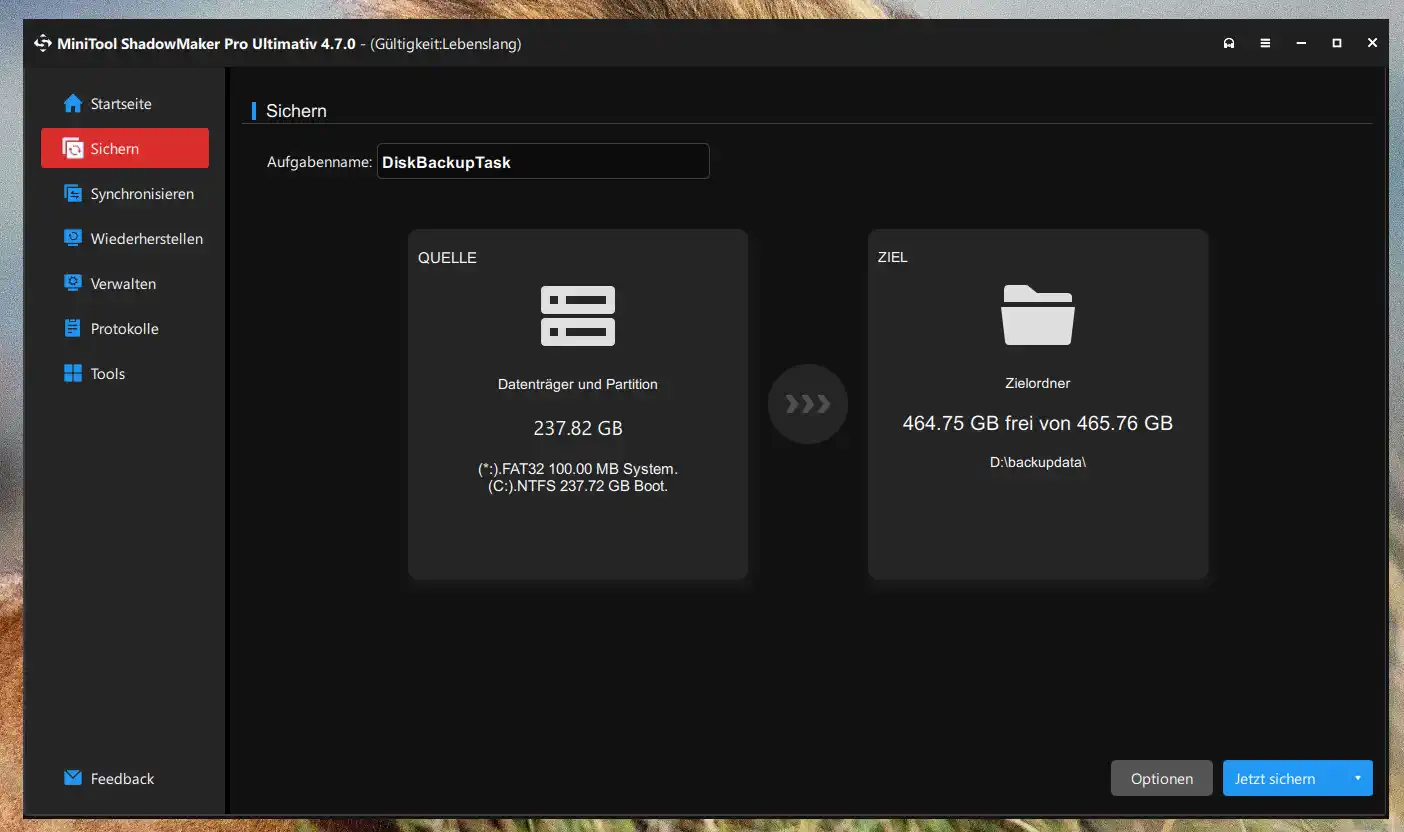
Task: Click the Zielordner label
Action: (x=1038, y=383)
